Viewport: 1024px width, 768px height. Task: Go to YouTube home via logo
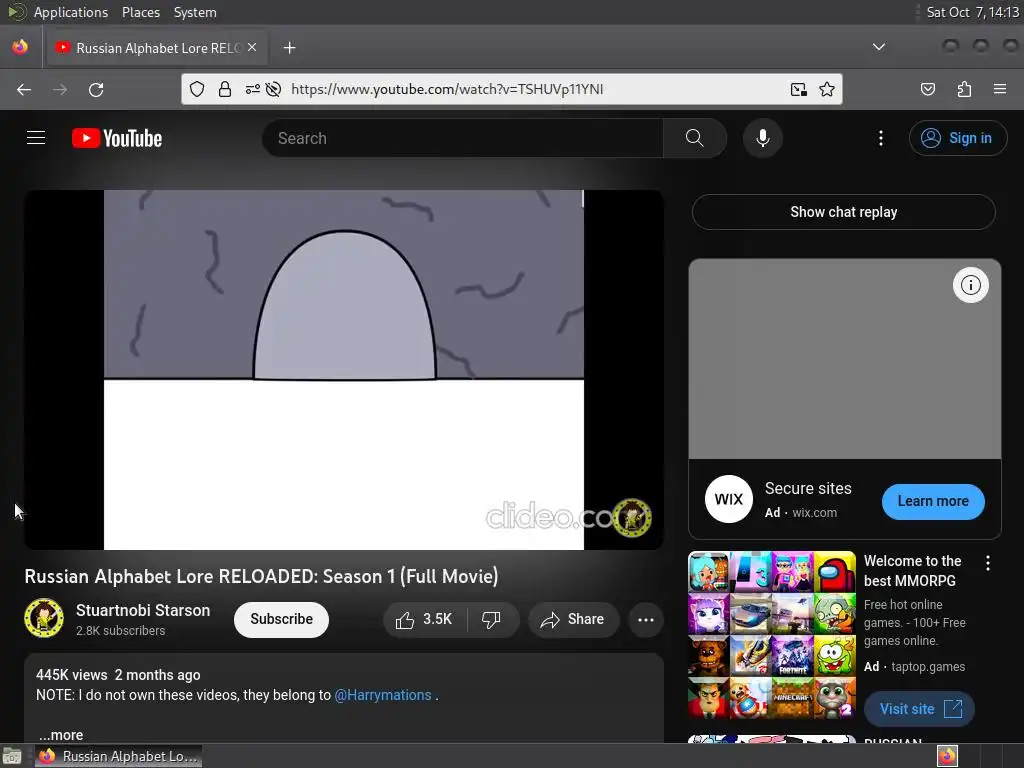(117, 138)
